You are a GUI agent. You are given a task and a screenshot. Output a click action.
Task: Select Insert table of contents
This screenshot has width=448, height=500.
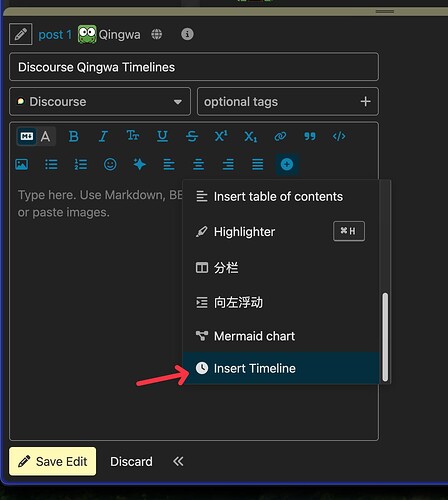281,197
